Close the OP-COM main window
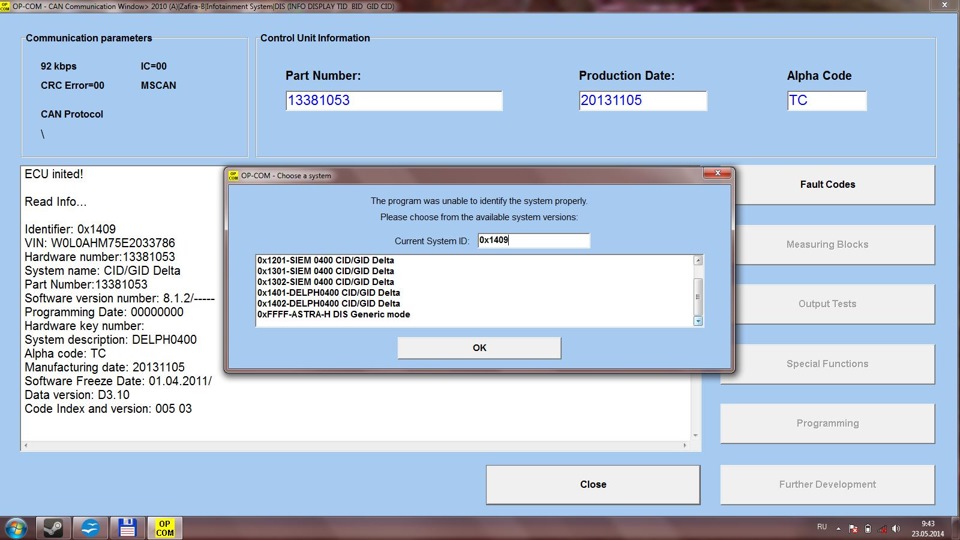960x540 pixels. pos(945,5)
